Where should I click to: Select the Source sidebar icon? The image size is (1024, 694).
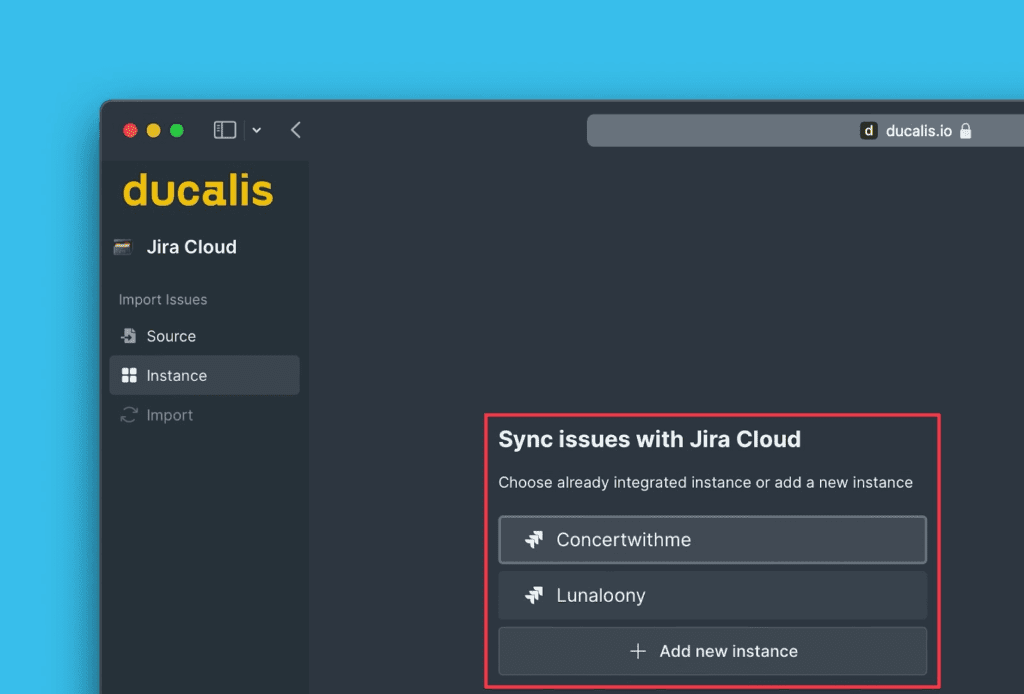pos(129,336)
